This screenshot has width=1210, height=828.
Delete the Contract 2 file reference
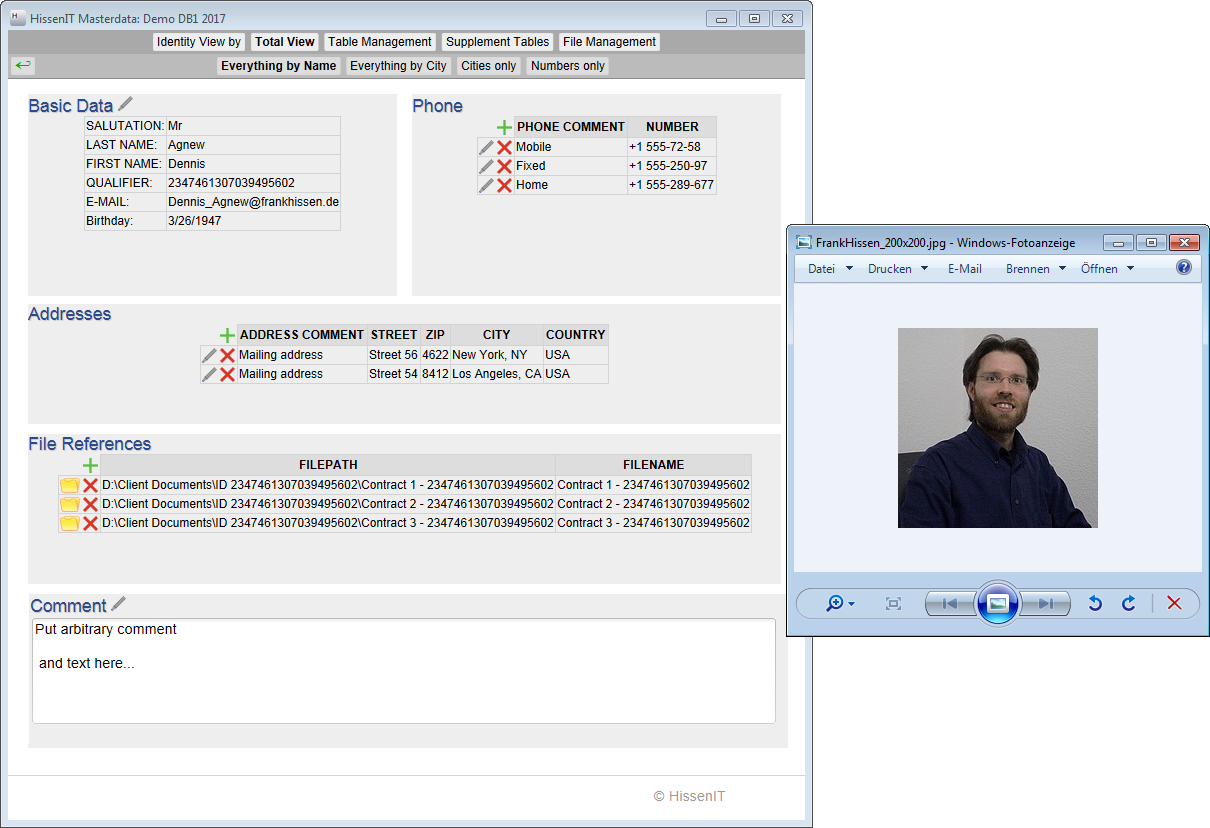click(90, 504)
